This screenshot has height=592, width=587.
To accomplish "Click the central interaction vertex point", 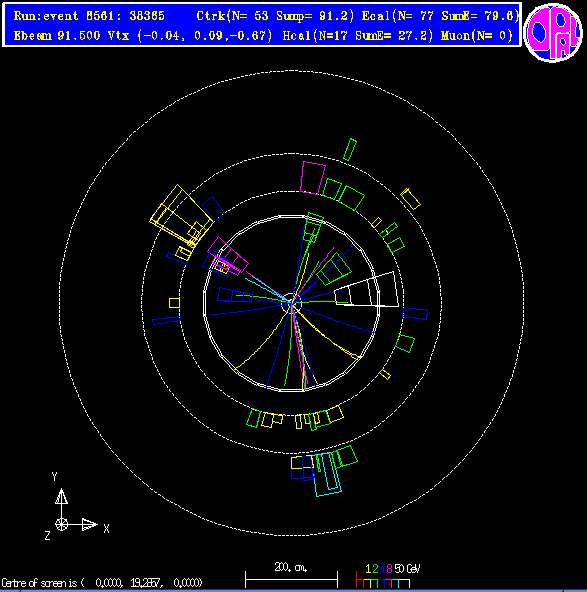I will [292, 302].
